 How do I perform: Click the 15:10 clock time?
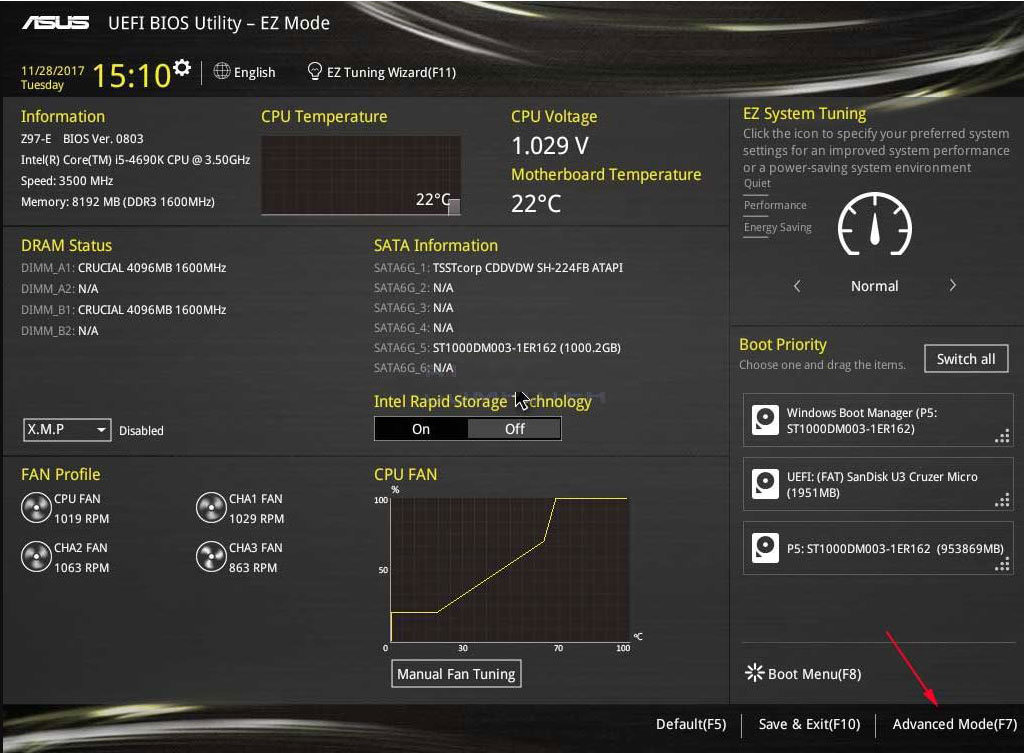coord(131,75)
